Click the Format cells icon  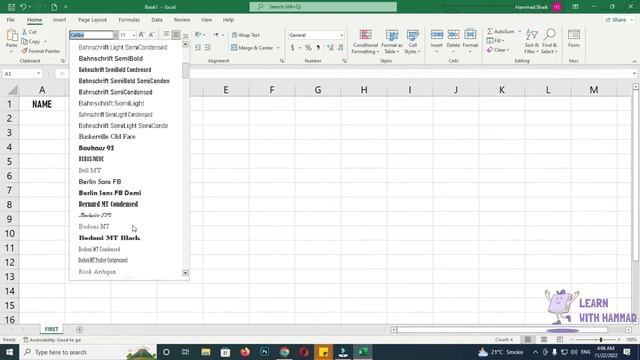coord(470,35)
